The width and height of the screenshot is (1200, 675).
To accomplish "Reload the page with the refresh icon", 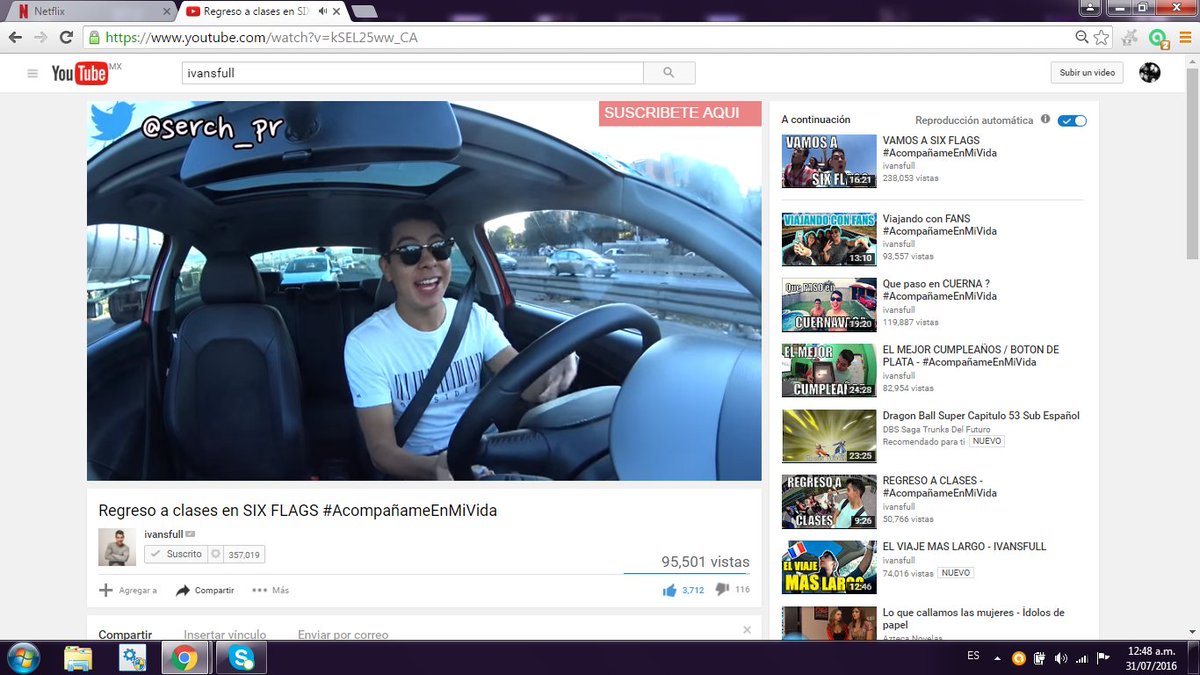I will pyautogui.click(x=66, y=38).
